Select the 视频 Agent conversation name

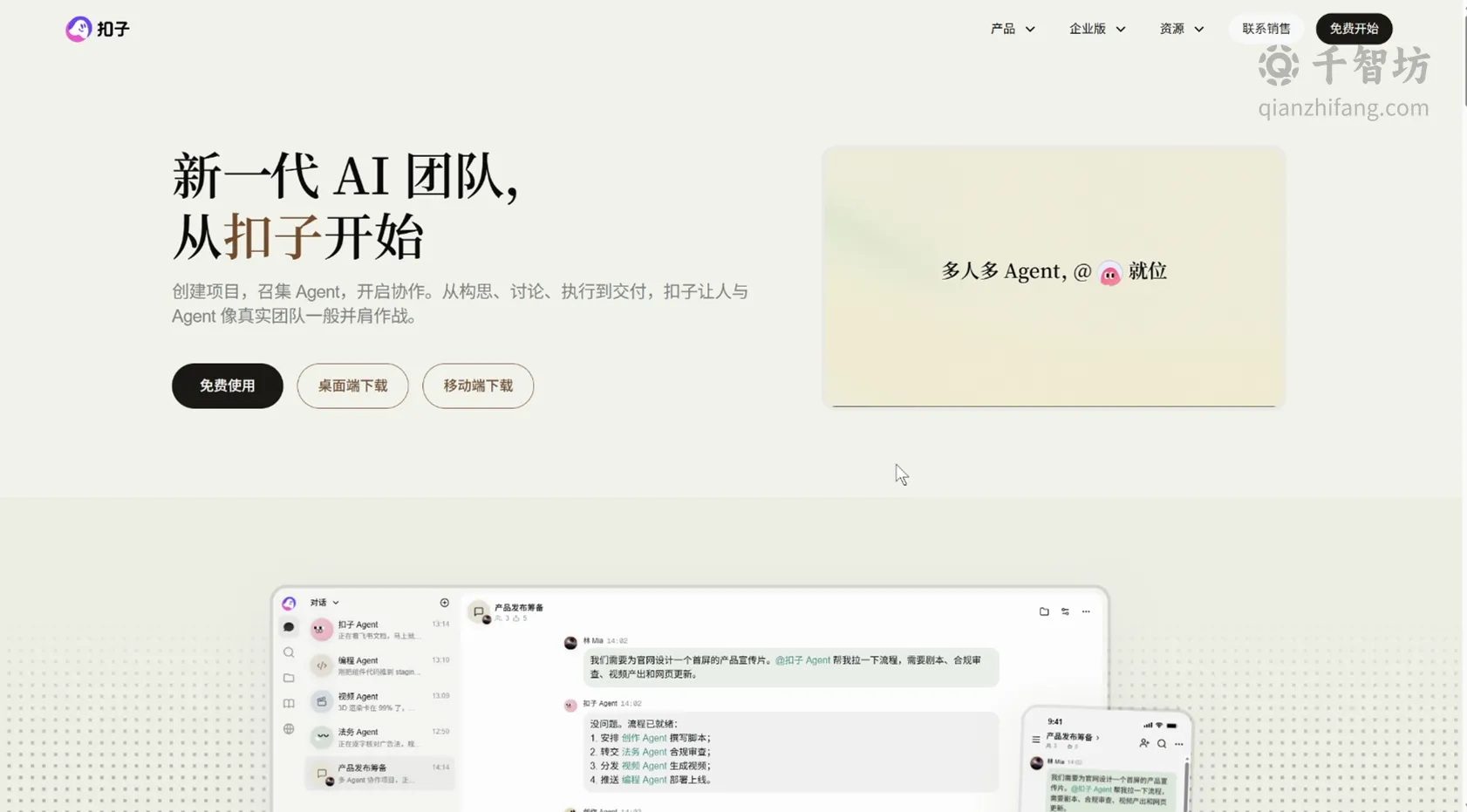pyautogui.click(x=358, y=696)
